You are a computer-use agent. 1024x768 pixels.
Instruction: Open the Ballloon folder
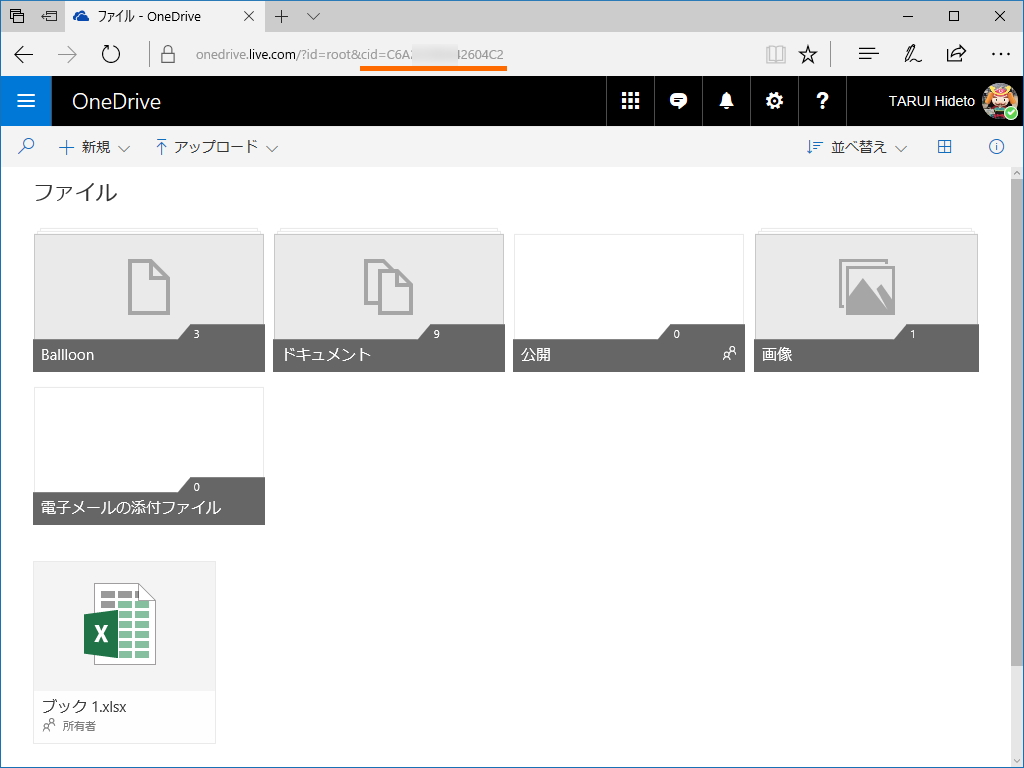pos(148,300)
